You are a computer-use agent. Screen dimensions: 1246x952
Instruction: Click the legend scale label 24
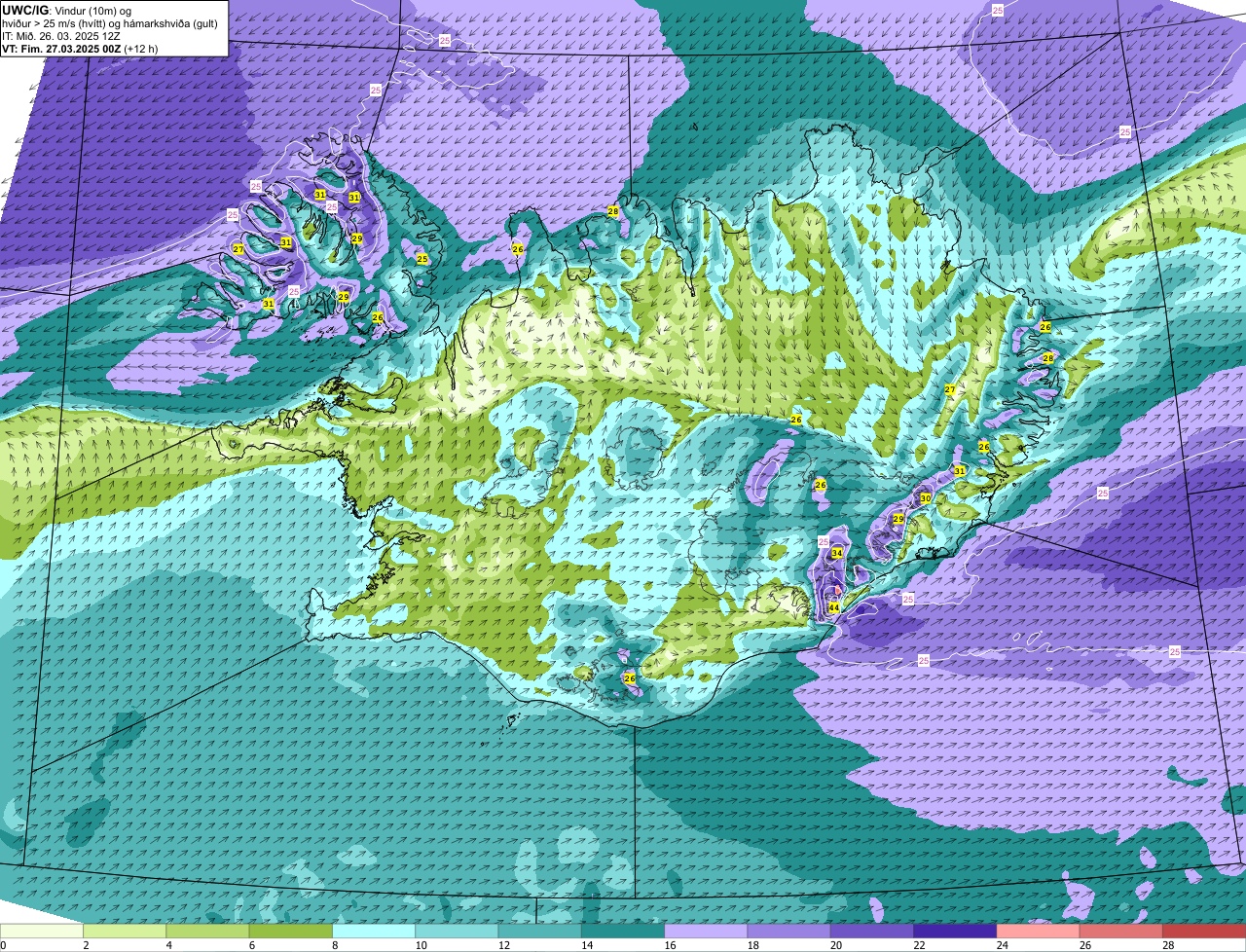(1002, 945)
